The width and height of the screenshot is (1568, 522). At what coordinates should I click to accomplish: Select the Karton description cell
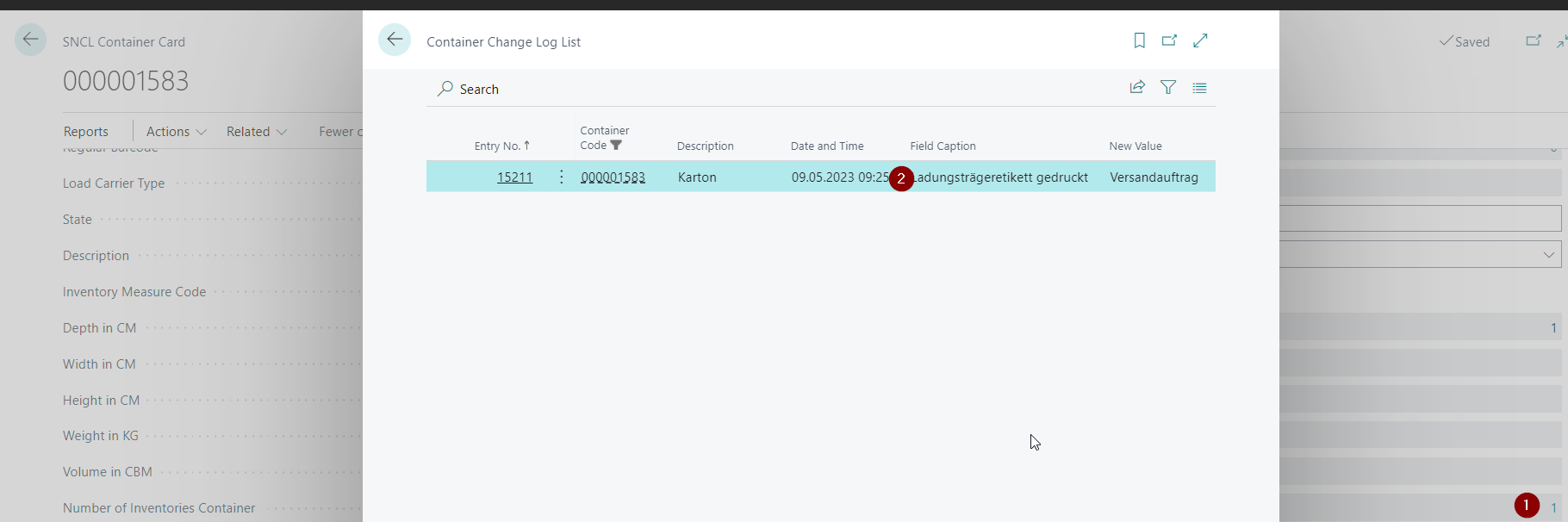point(697,177)
